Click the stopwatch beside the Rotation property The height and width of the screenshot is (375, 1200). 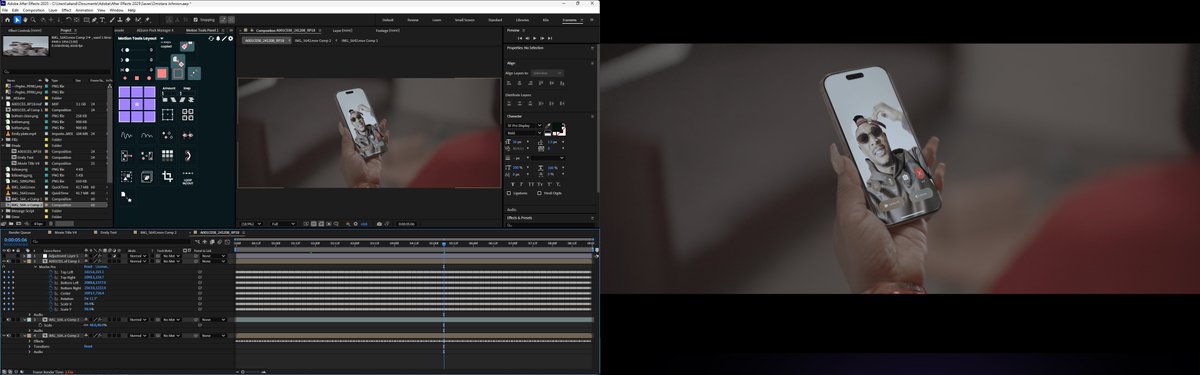pyautogui.click(x=51, y=298)
